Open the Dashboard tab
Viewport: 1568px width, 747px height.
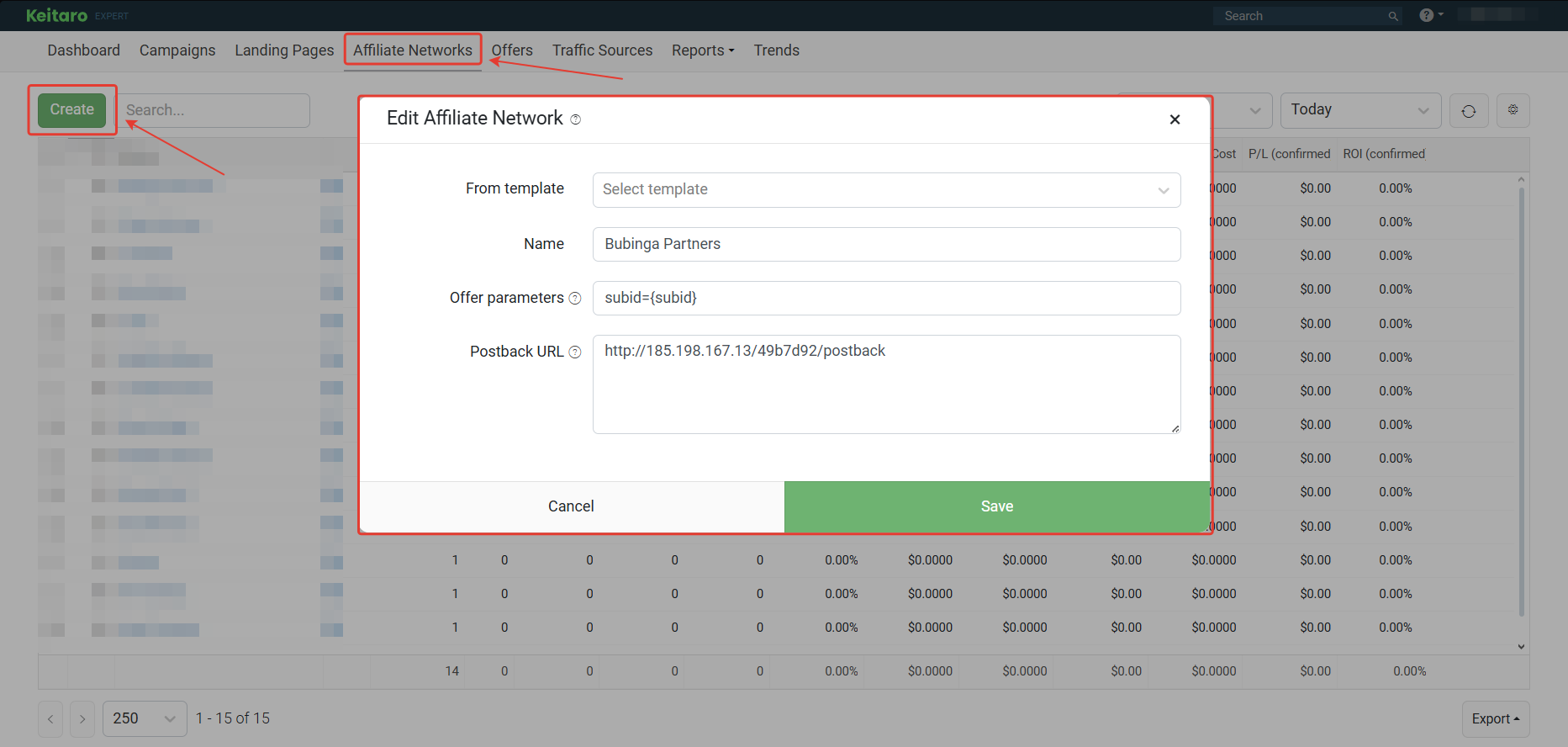(84, 50)
